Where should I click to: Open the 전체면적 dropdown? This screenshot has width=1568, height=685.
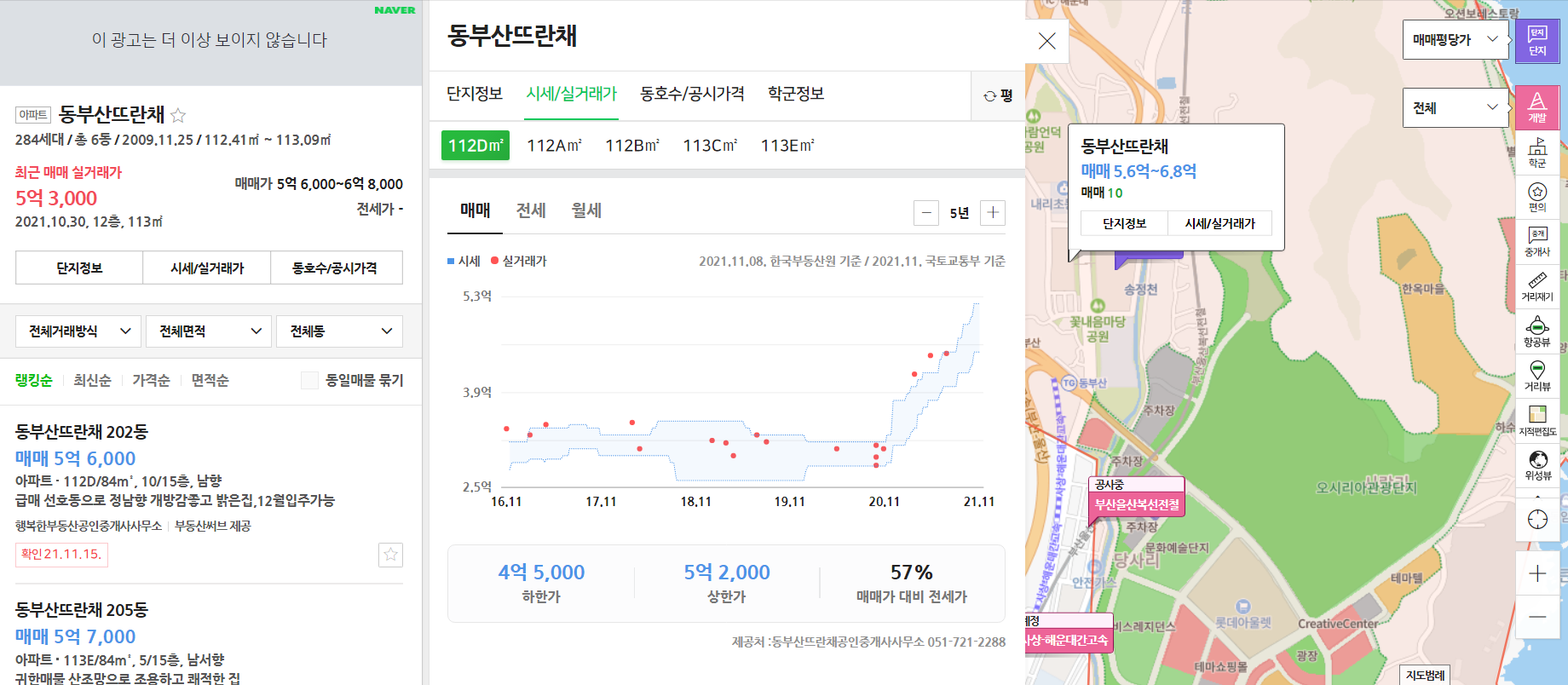click(x=209, y=331)
